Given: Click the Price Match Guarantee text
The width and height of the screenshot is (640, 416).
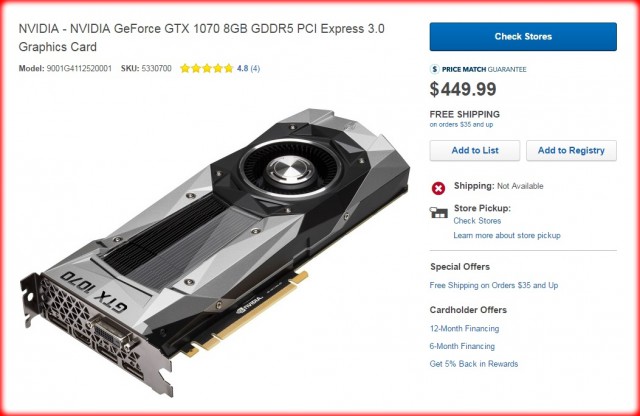Looking at the screenshot, I should (484, 69).
